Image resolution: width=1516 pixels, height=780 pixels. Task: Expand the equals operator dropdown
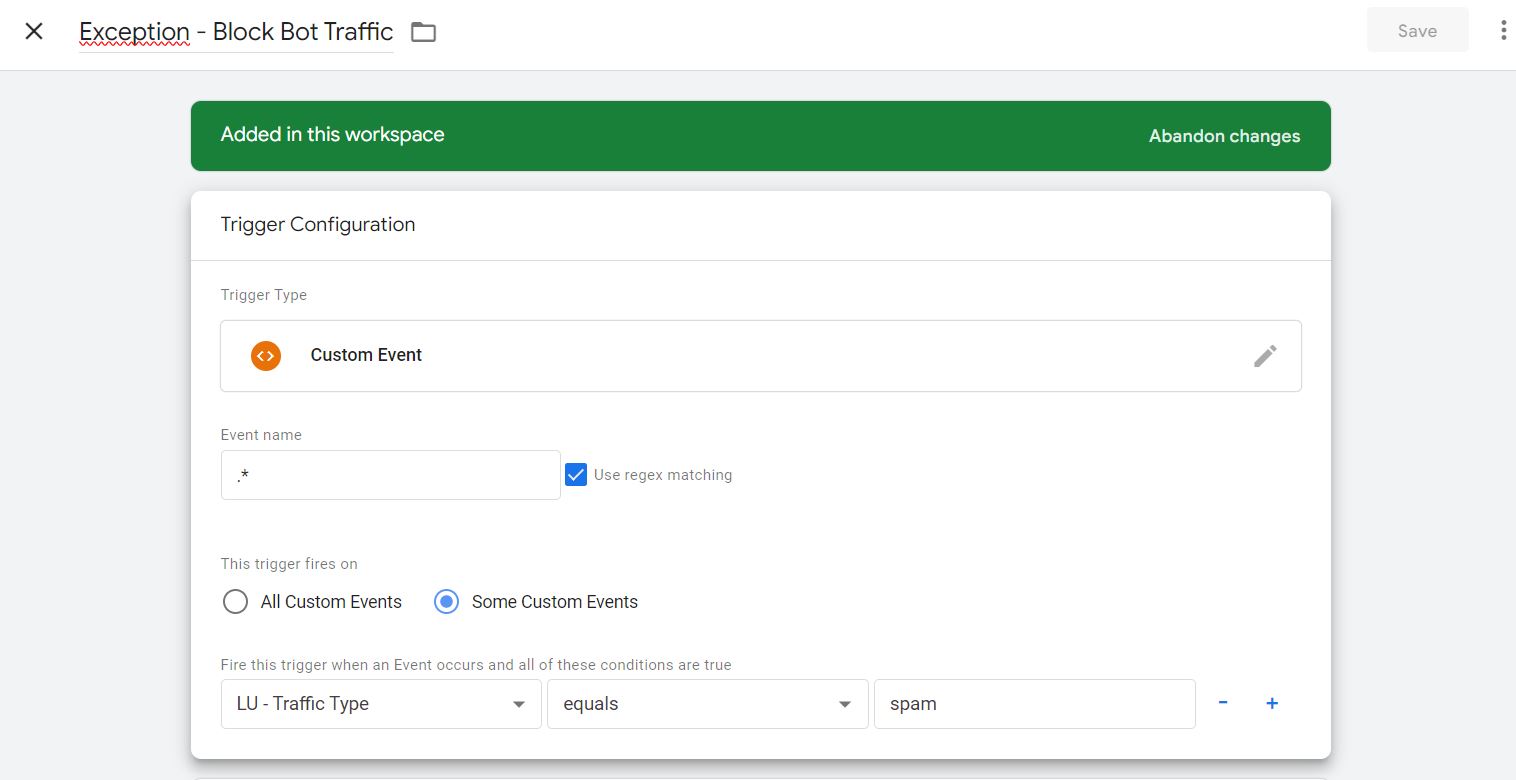point(707,704)
